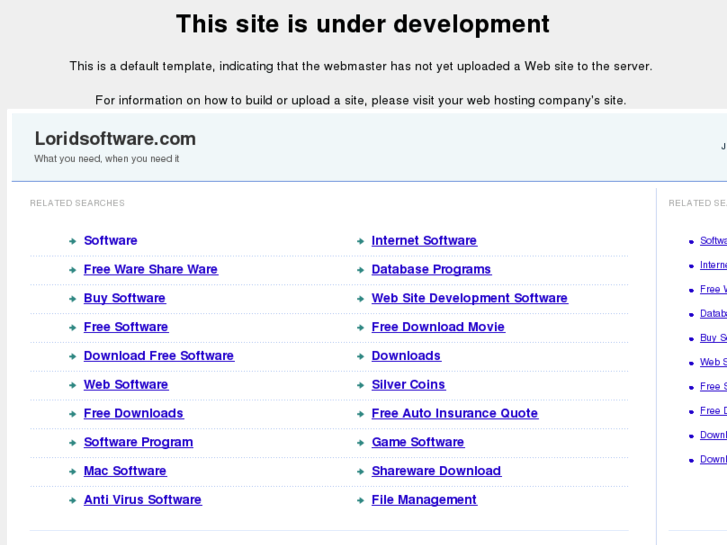The image size is (727, 545).
Task: Click the Loridsoftware.com site title
Action: pyautogui.click(x=115, y=139)
